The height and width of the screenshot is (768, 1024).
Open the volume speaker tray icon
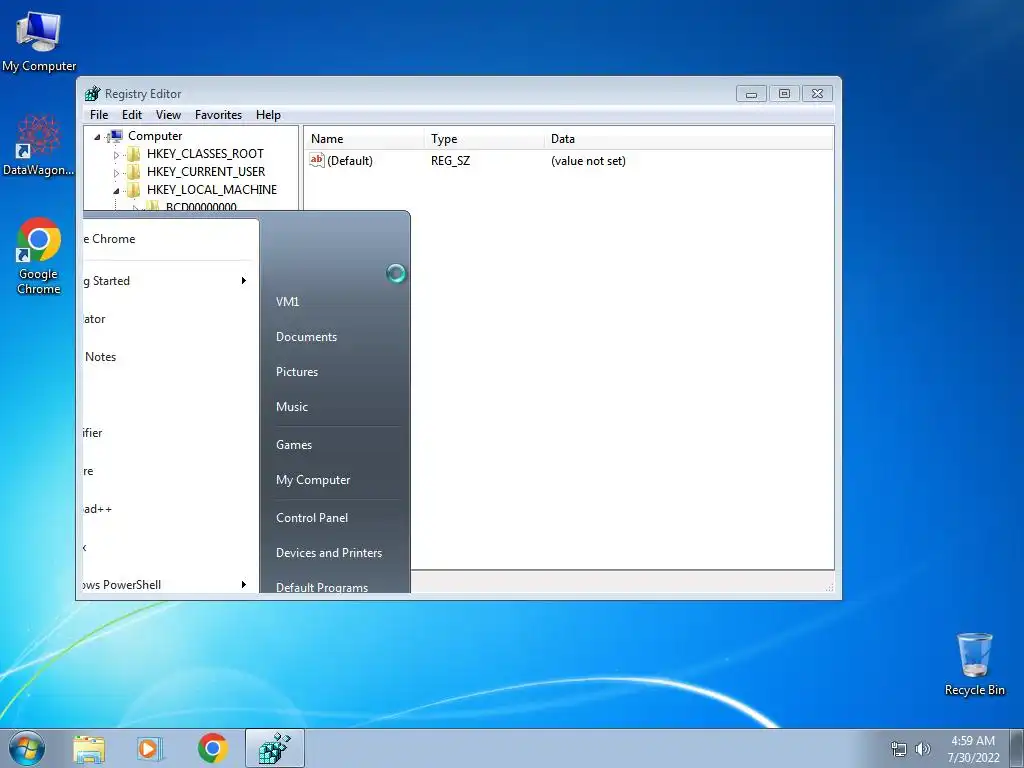pyautogui.click(x=923, y=749)
